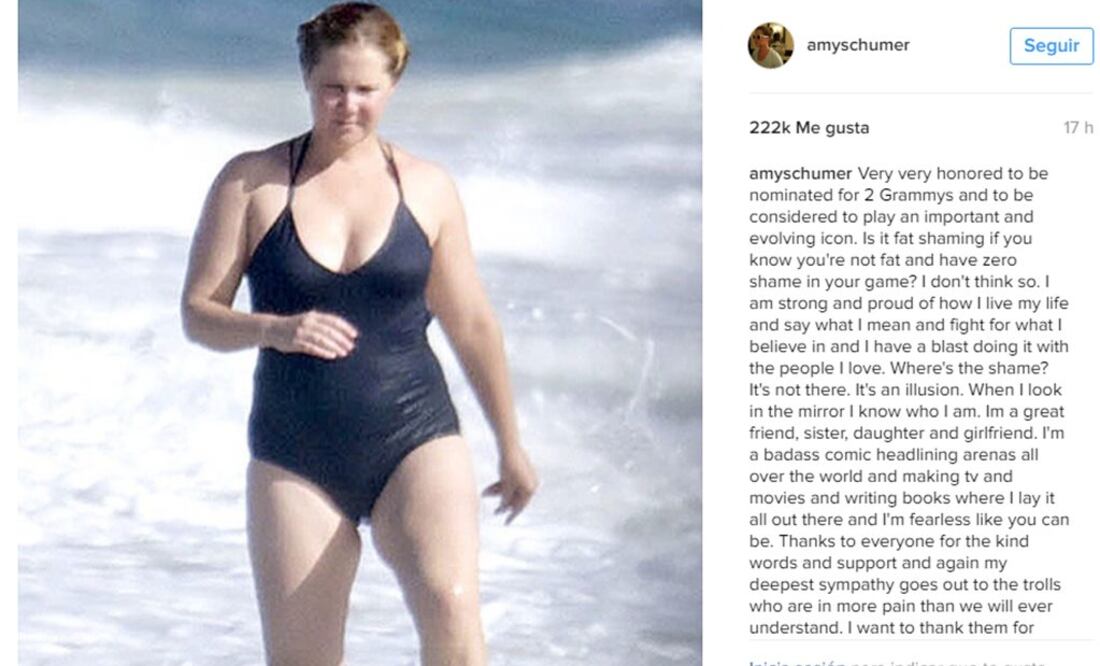Click the bold amyschumer name in the caption
The width and height of the screenshot is (1100, 666).
(800, 173)
